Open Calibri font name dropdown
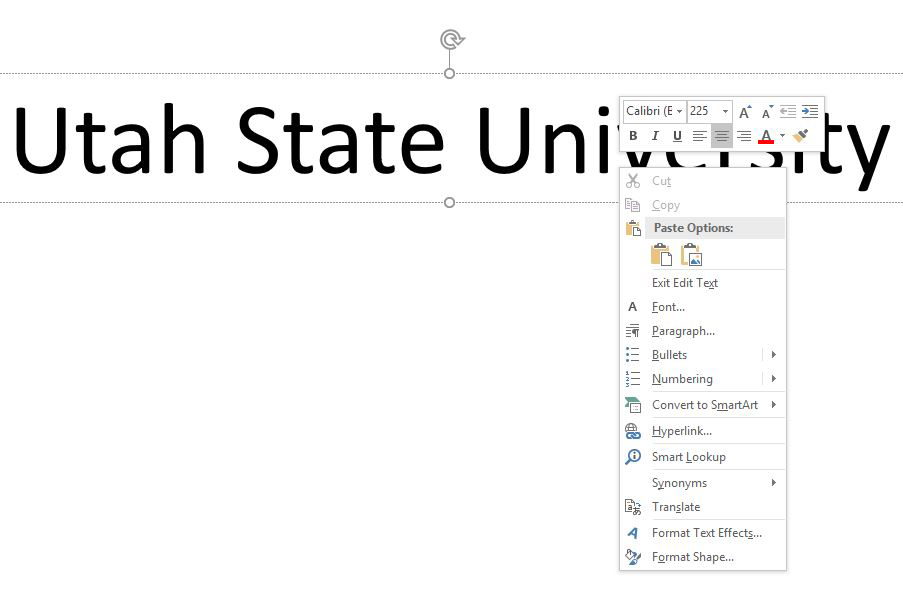 [x=680, y=111]
